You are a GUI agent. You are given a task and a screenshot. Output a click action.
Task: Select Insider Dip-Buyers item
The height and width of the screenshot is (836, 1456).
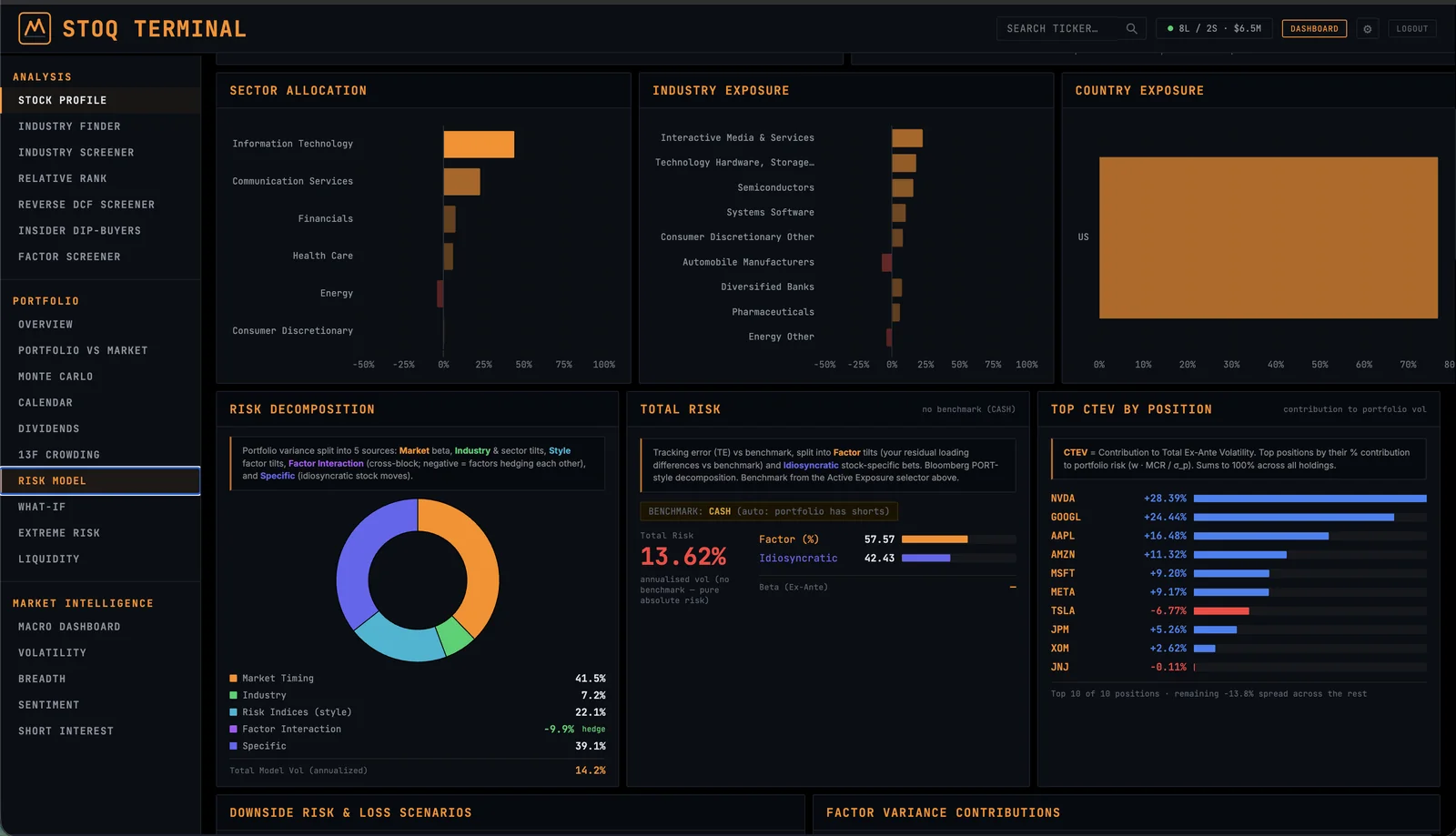click(x=100, y=231)
